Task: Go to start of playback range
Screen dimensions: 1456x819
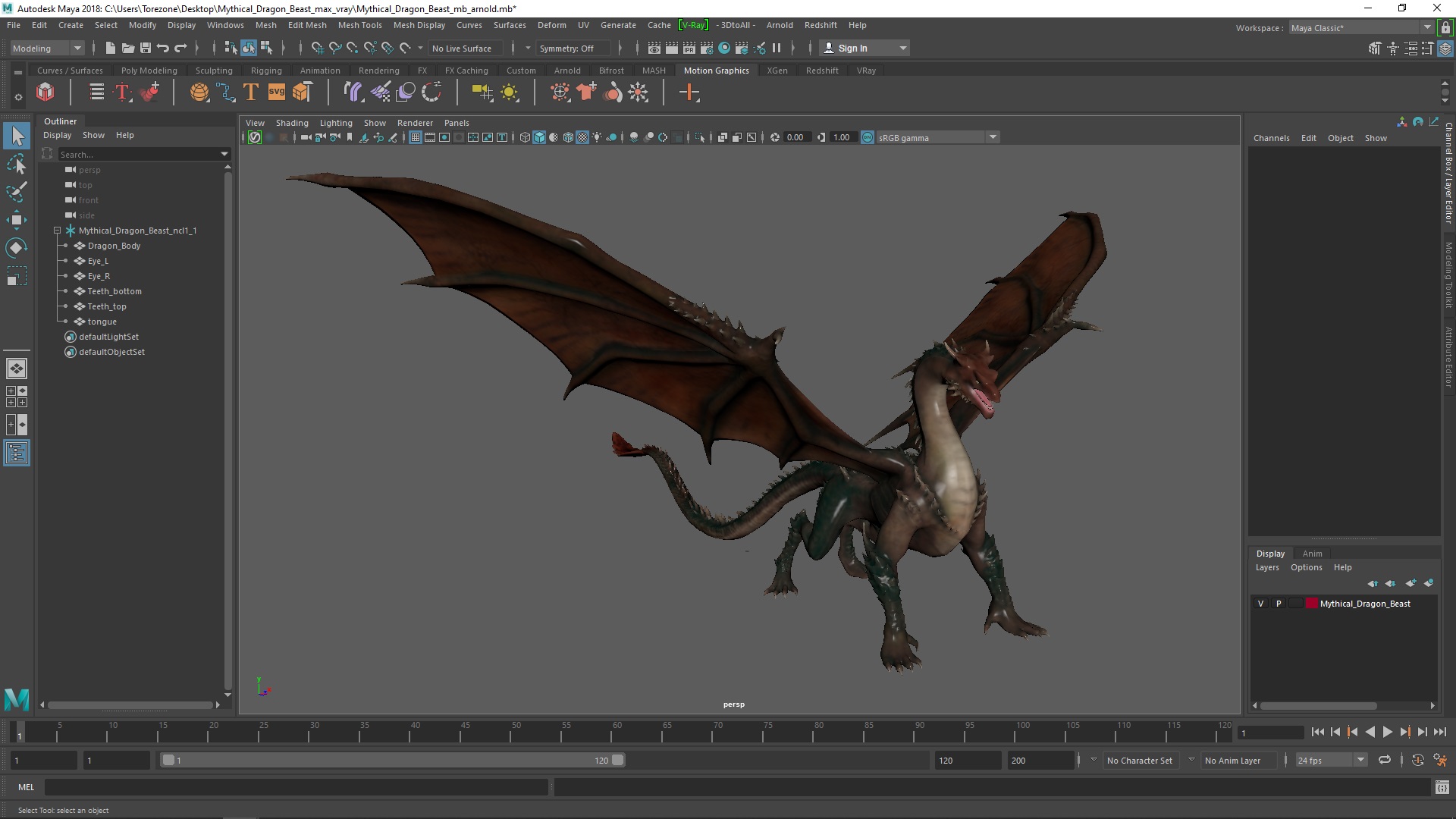Action: [x=1317, y=732]
